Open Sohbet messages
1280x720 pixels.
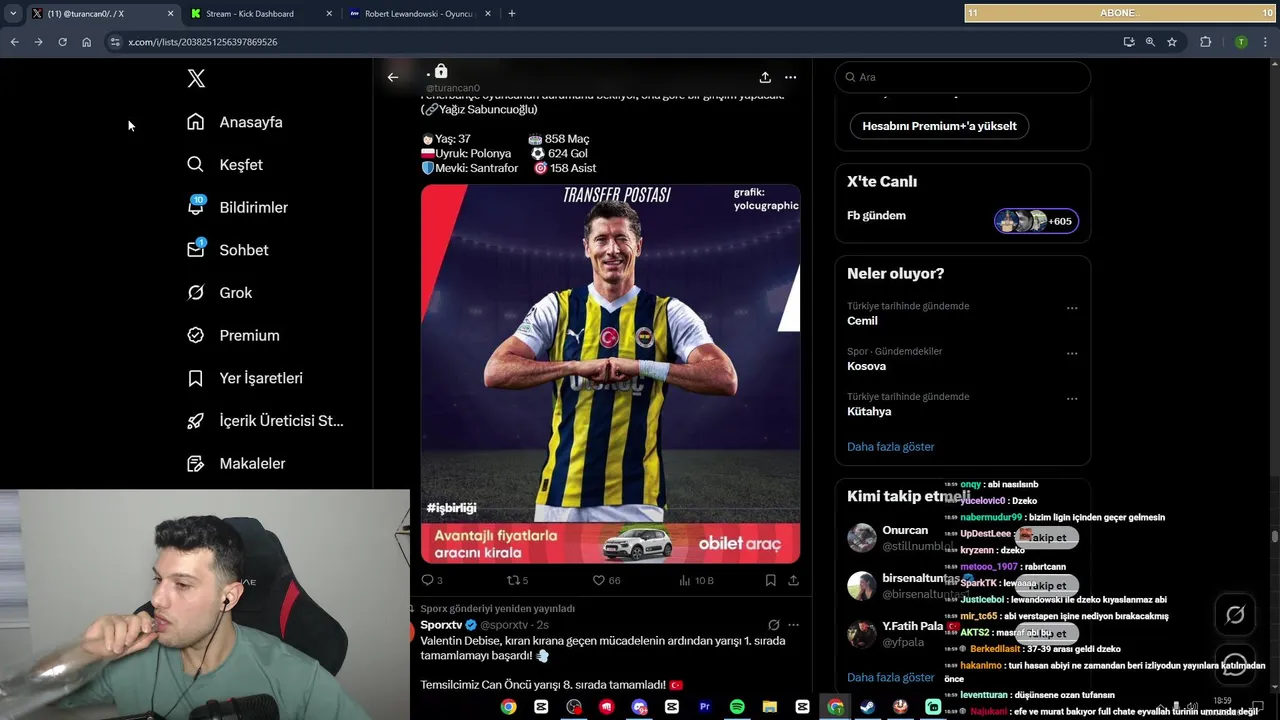(228, 250)
